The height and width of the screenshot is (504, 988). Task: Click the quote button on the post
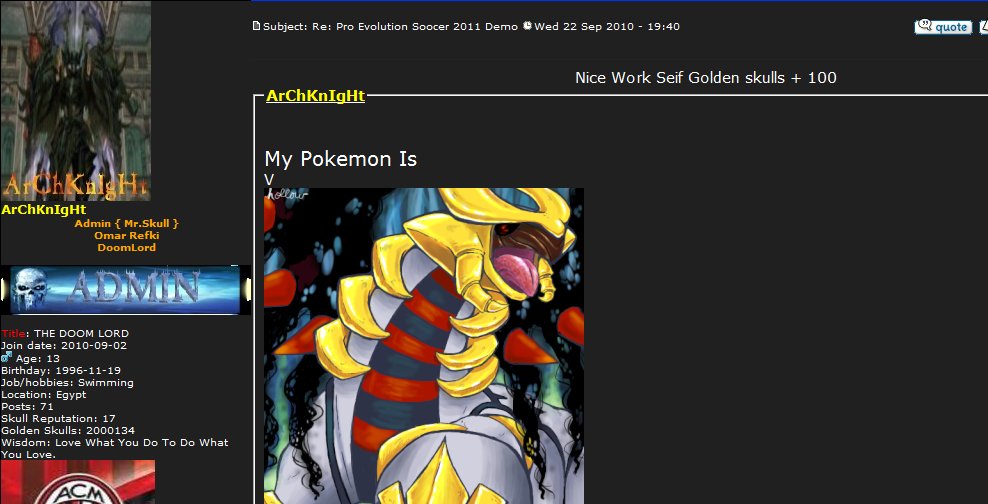(943, 26)
